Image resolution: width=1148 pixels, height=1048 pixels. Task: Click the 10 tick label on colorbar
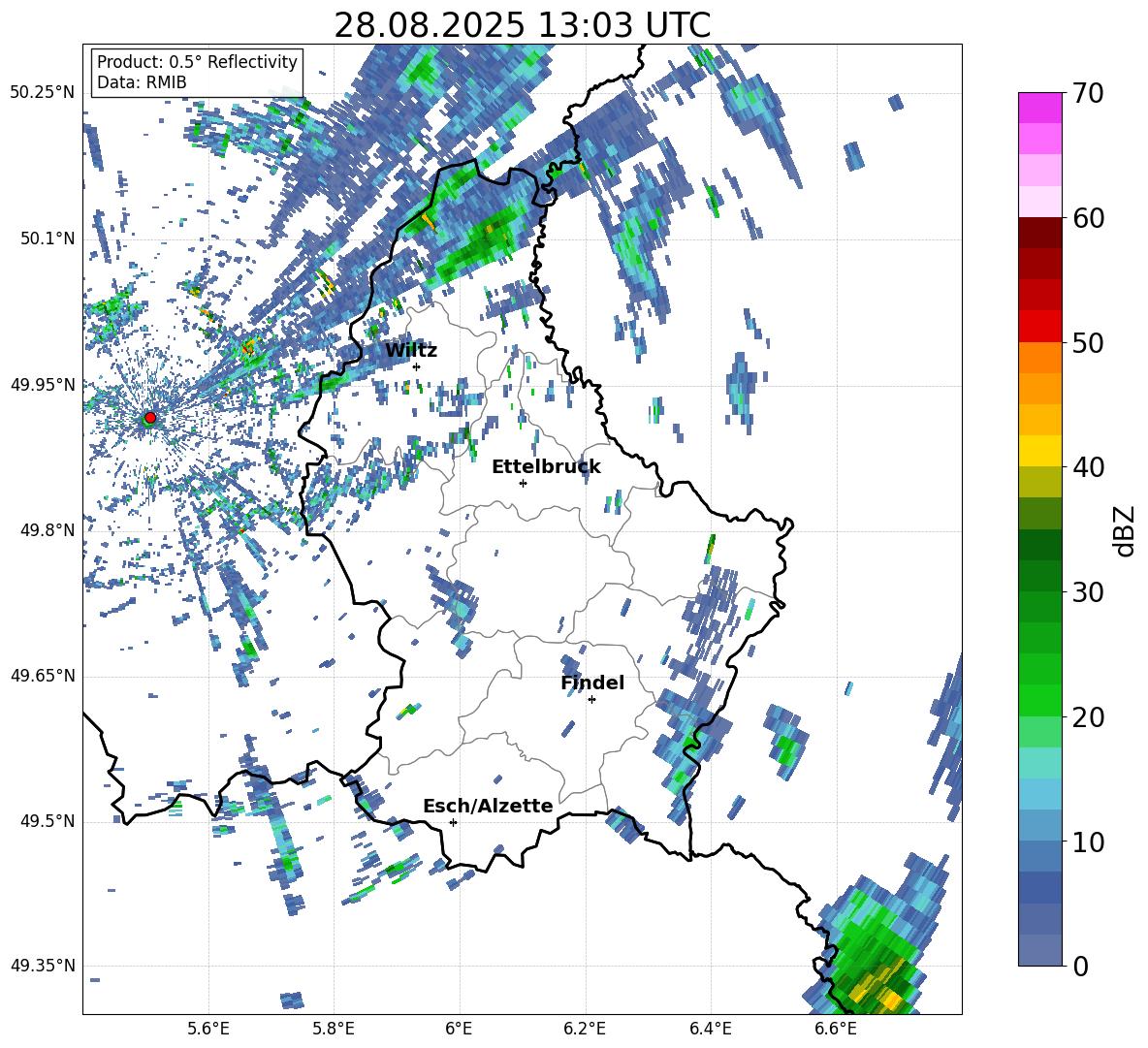[1087, 842]
